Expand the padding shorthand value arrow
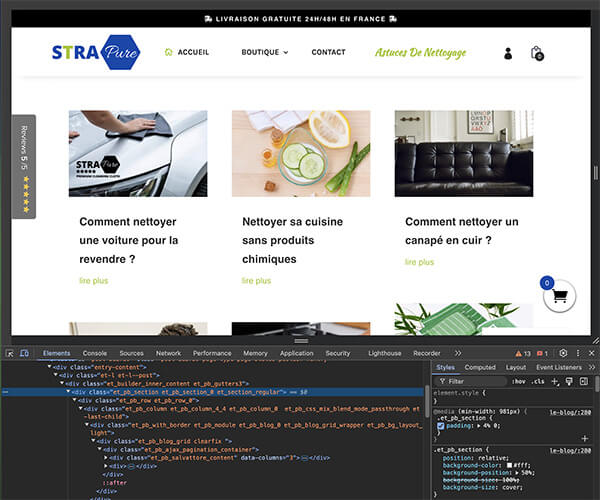600x500 pixels. coord(480,426)
